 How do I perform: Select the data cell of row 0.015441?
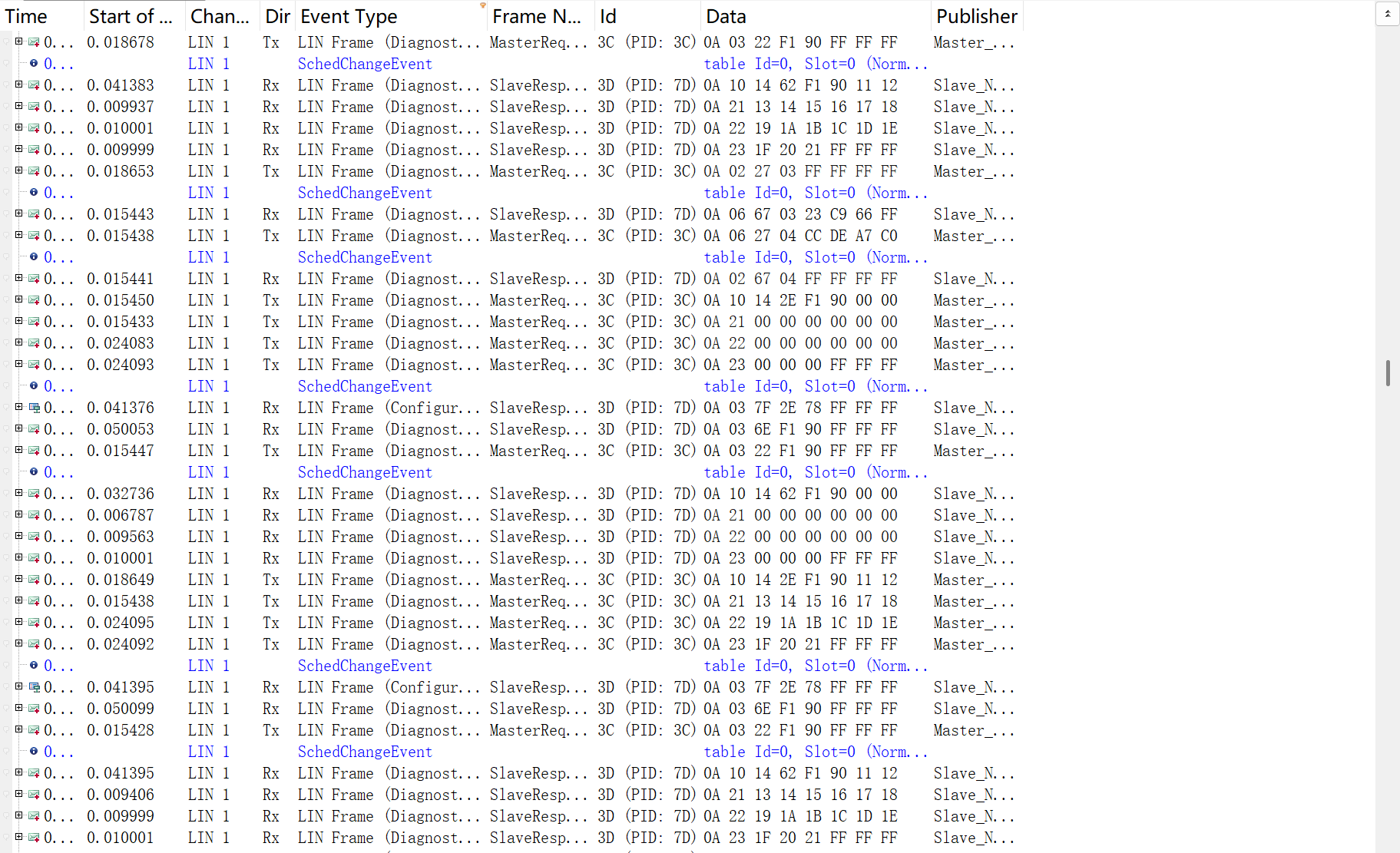pos(800,279)
